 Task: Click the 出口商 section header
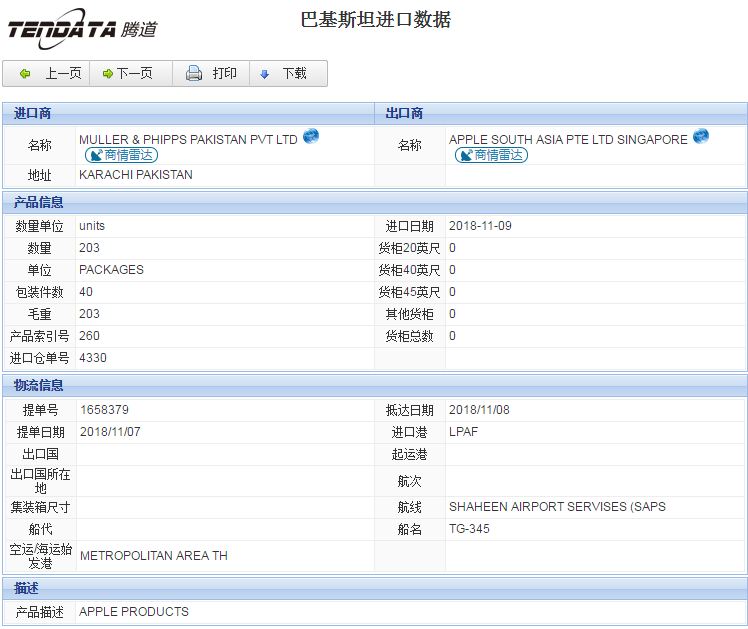[404, 113]
